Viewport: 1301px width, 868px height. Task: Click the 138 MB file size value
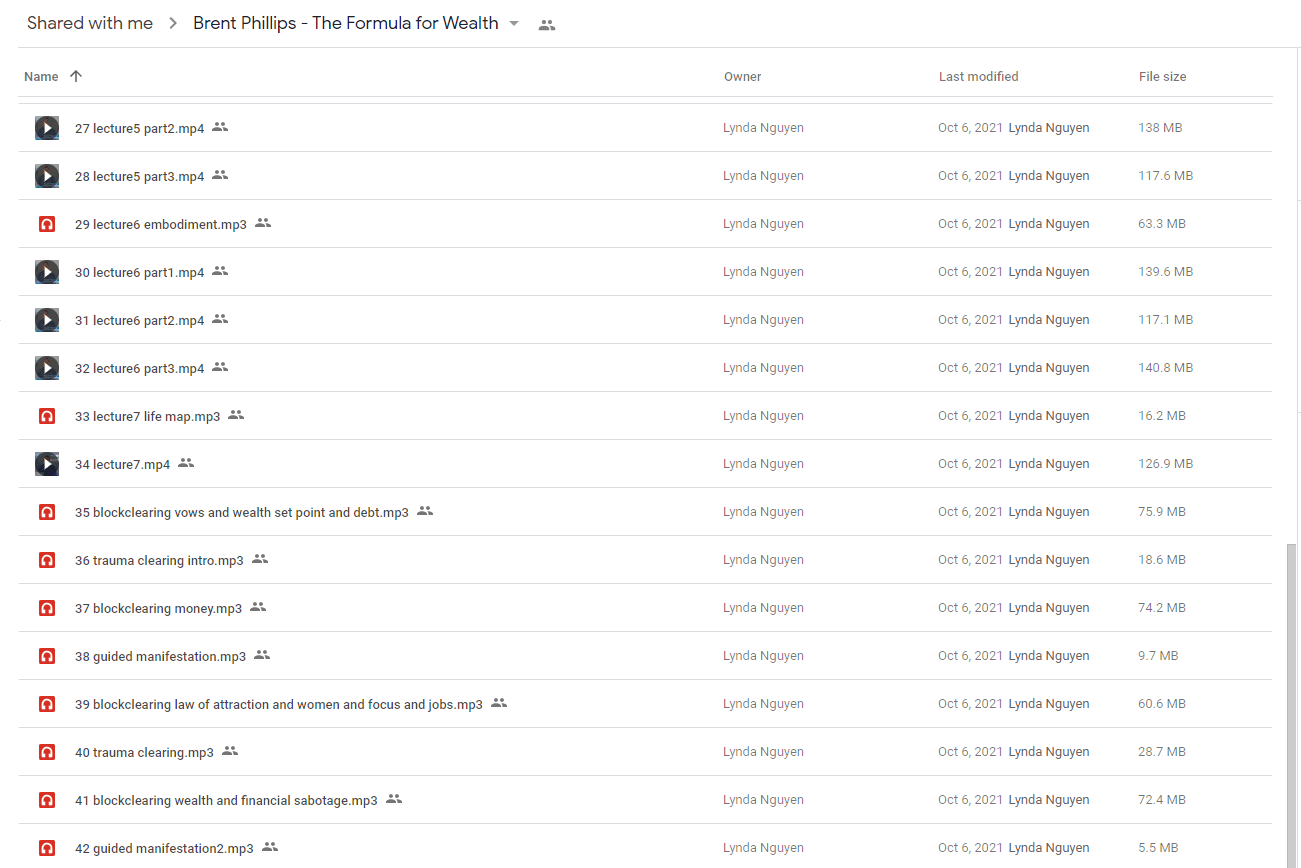pos(1161,128)
